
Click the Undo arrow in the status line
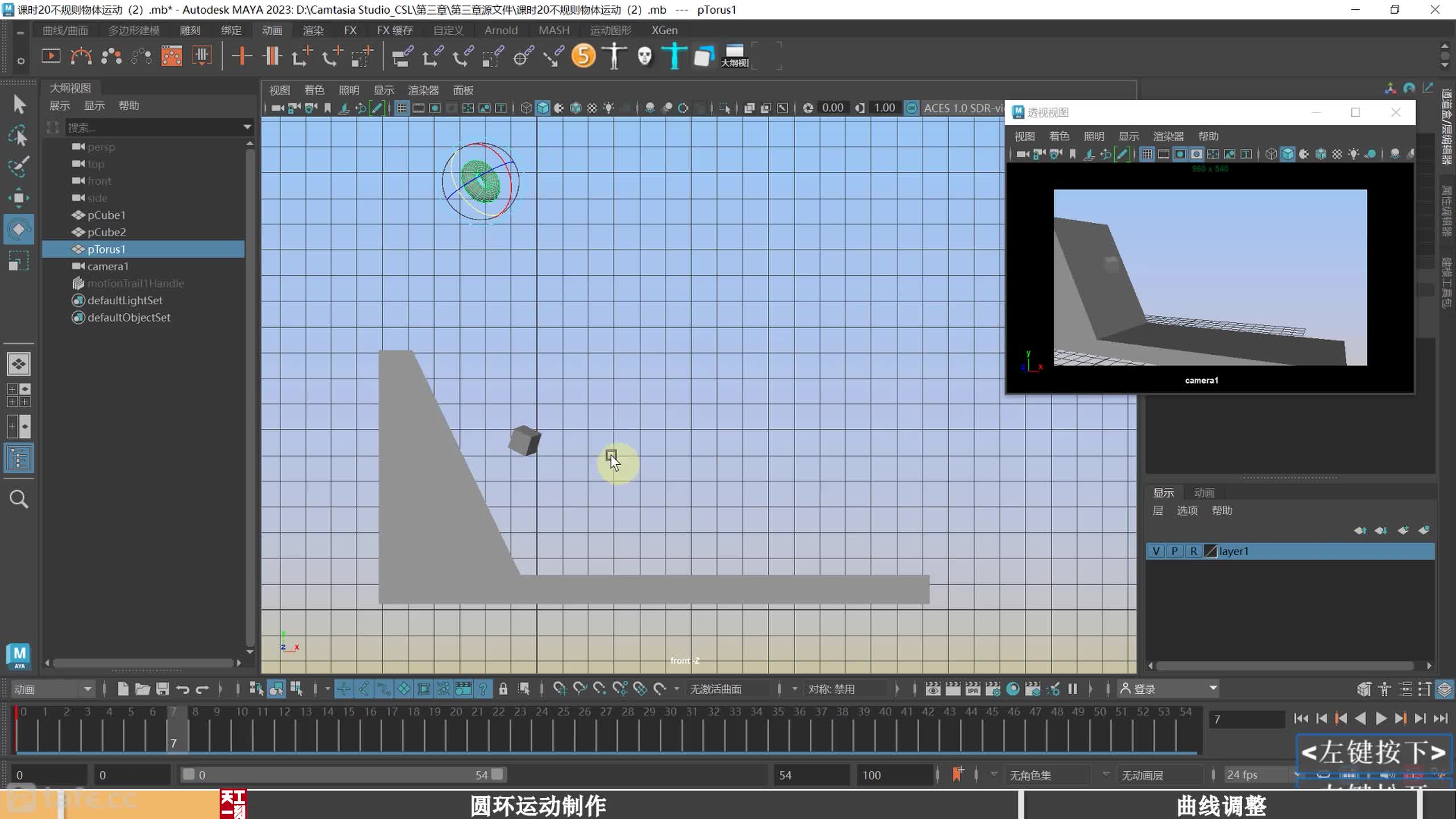coord(183,689)
